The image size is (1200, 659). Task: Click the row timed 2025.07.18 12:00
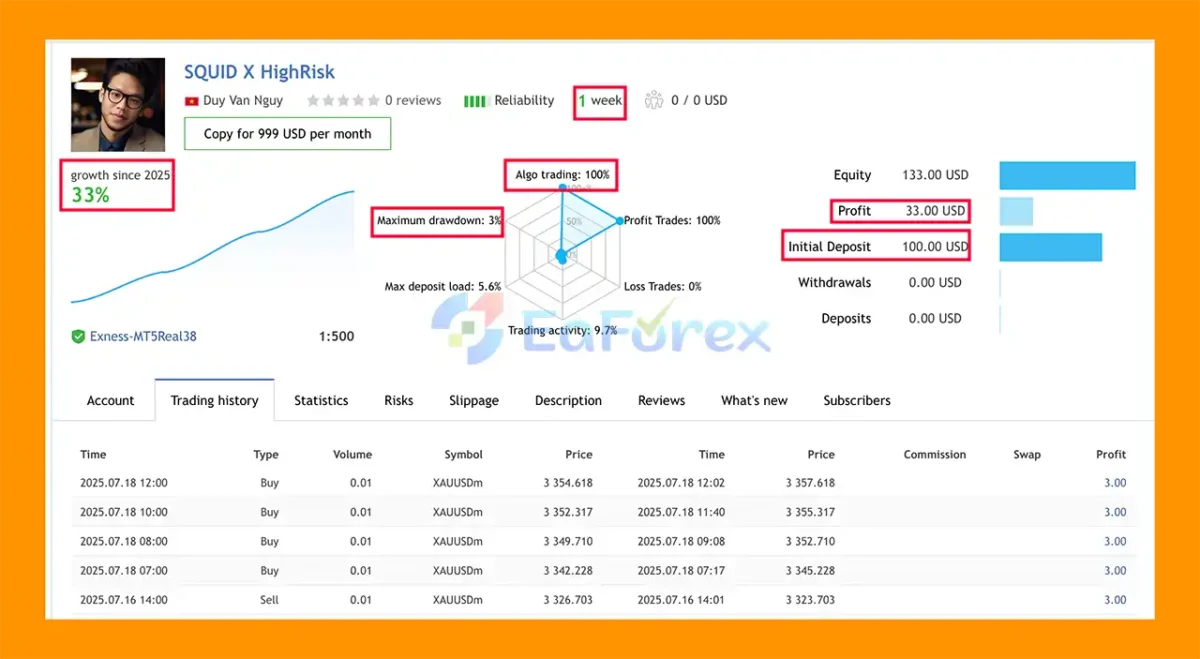603,482
